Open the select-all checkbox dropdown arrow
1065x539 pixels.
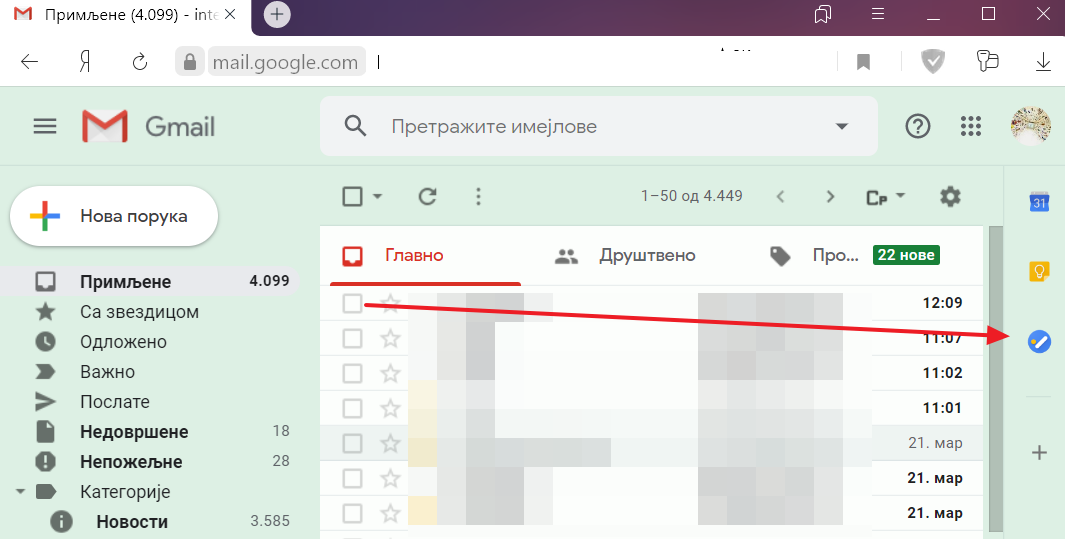pyautogui.click(x=378, y=197)
